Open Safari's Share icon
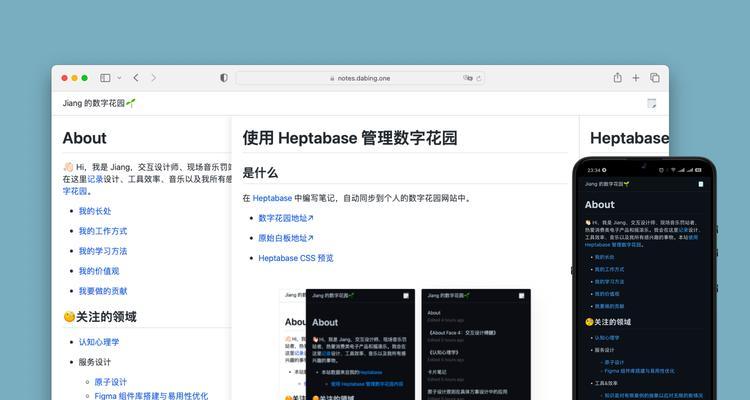The width and height of the screenshot is (750, 400). pos(618,78)
